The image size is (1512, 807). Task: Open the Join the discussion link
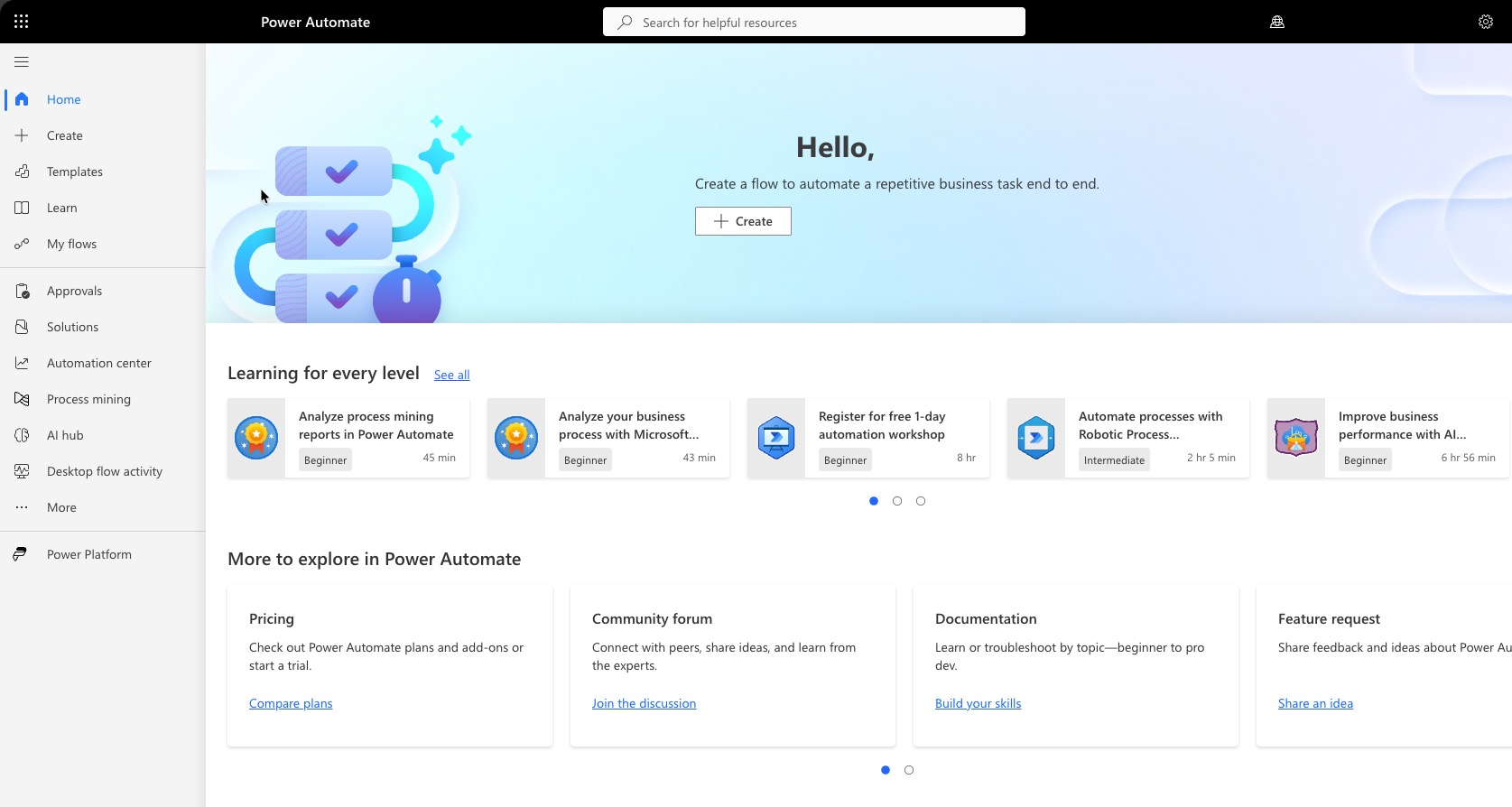click(x=644, y=703)
